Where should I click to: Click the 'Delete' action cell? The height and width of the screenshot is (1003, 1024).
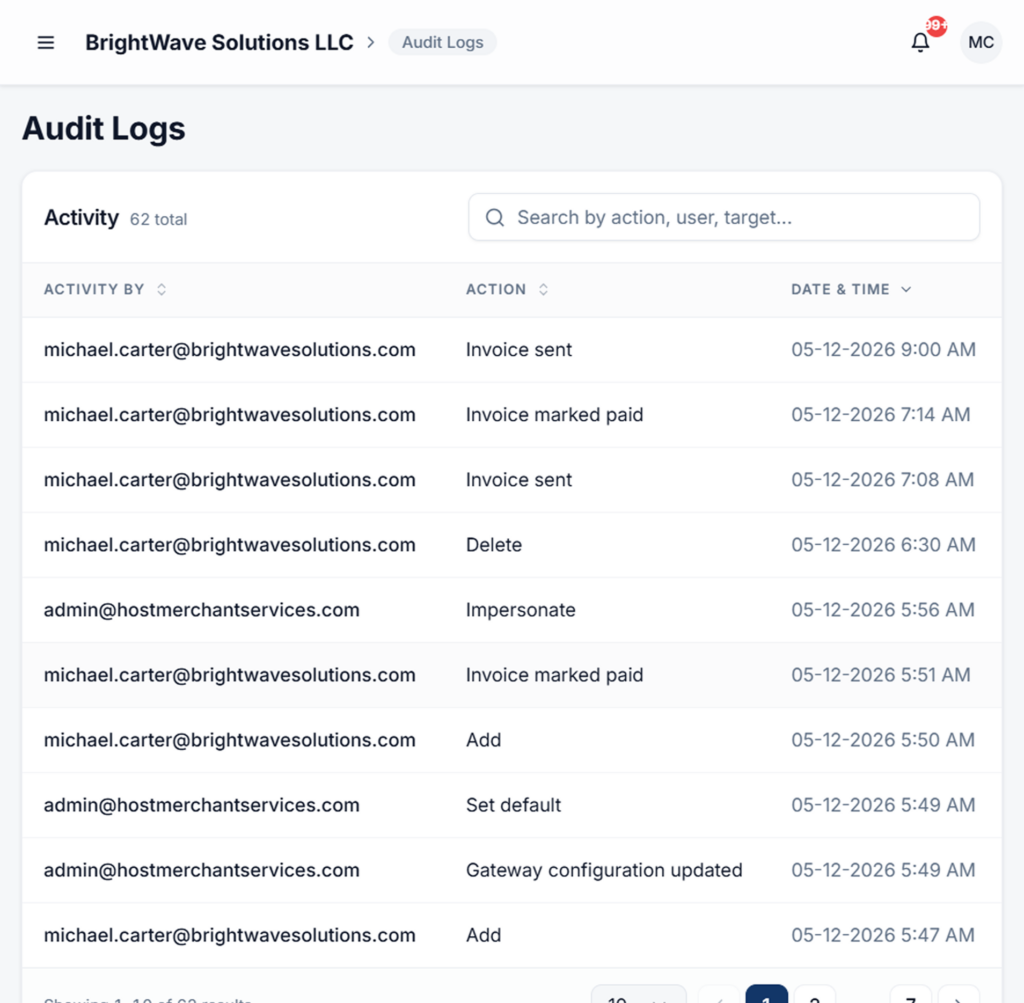494,545
